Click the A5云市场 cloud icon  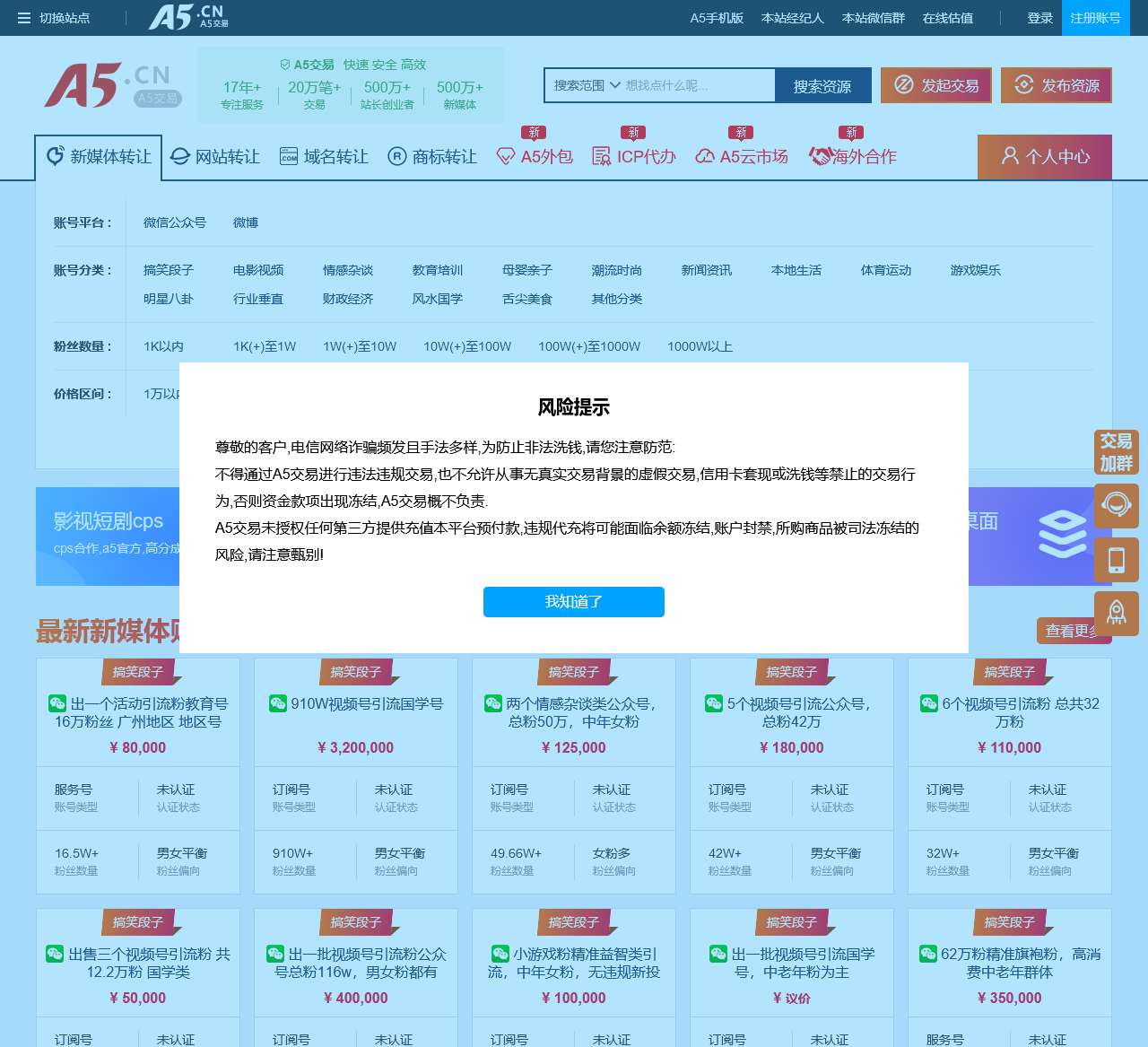pyautogui.click(x=705, y=157)
